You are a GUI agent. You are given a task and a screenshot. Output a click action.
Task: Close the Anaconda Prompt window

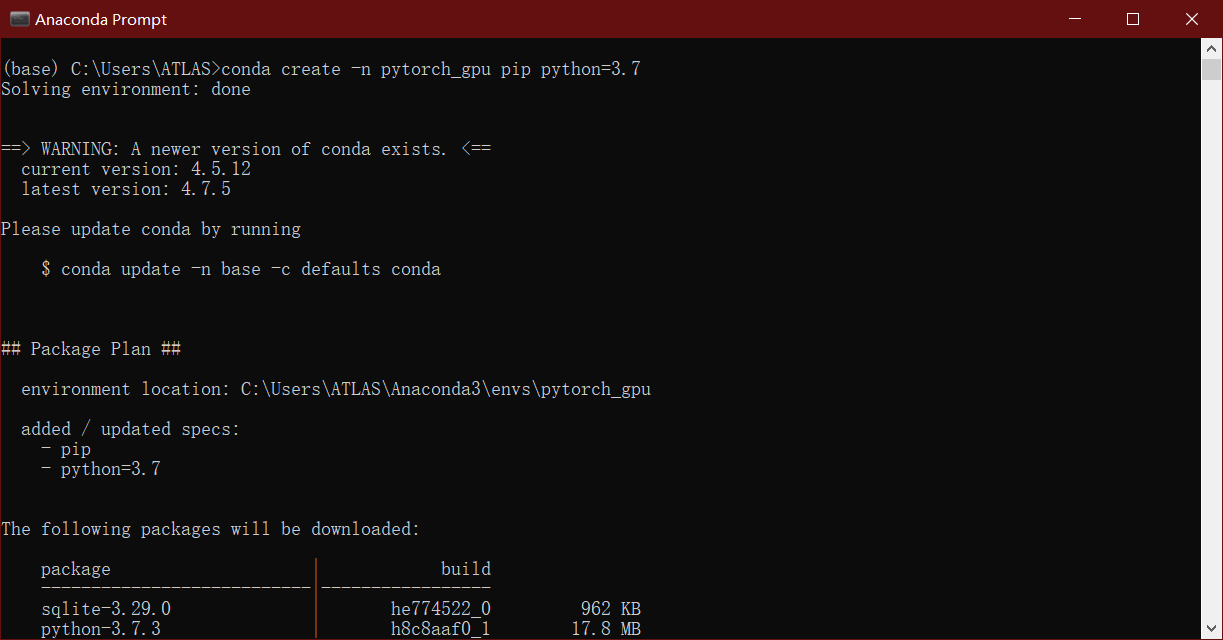tap(1192, 19)
